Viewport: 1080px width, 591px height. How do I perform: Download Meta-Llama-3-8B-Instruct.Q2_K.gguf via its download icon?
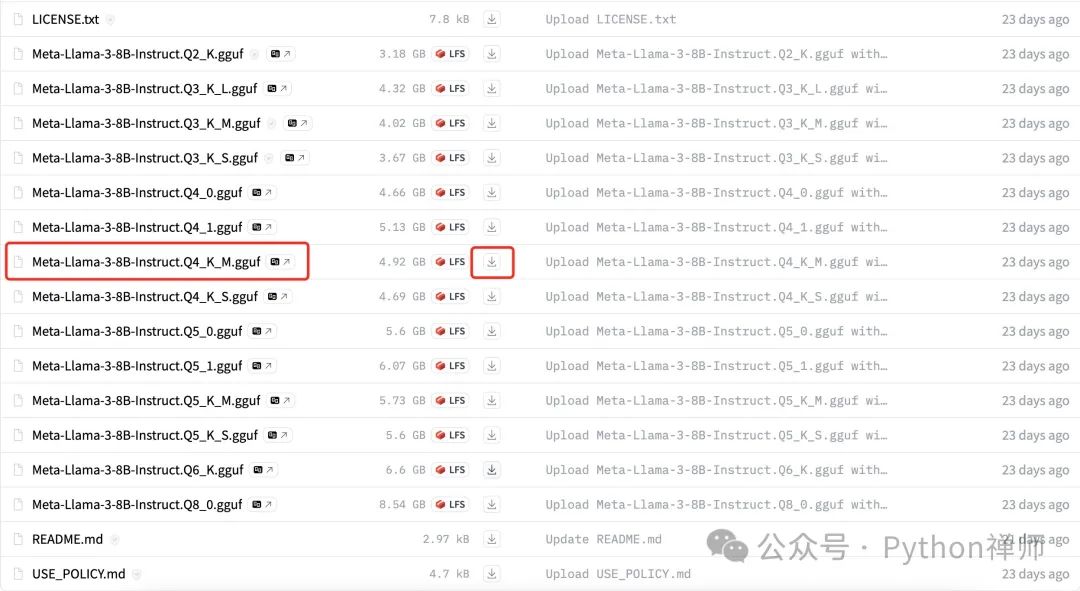[492, 54]
